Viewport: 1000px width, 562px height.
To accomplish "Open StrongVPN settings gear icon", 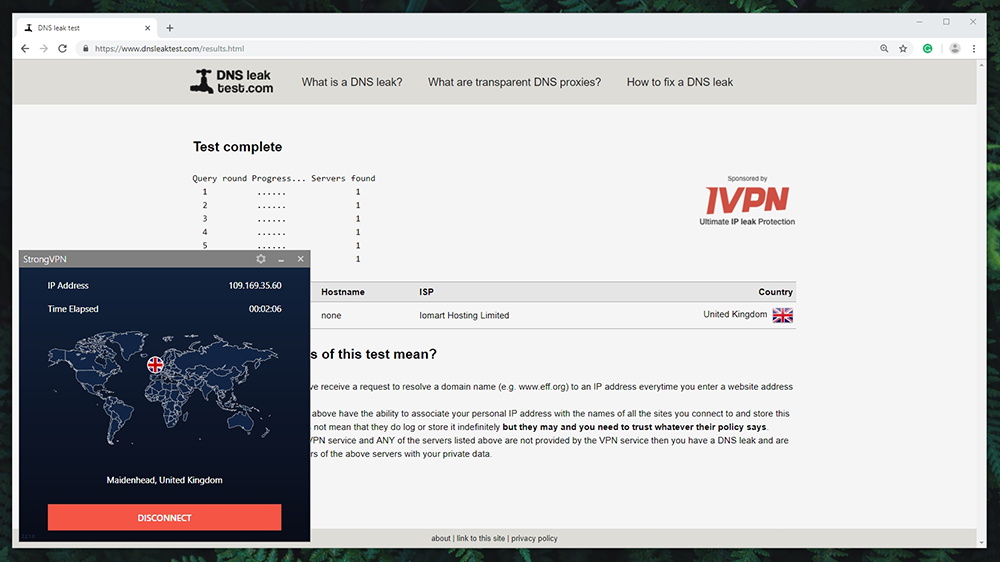I will click(261, 259).
